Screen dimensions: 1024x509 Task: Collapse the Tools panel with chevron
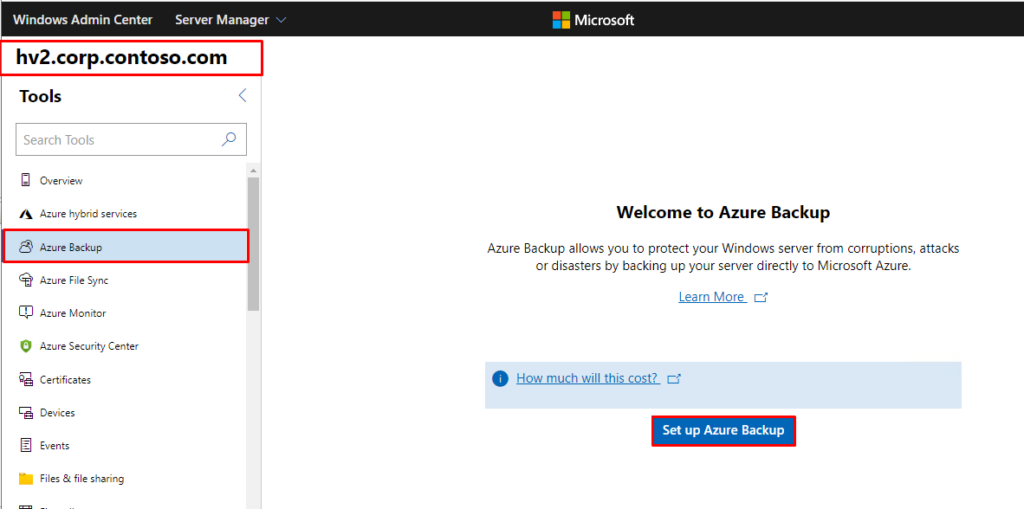[x=242, y=96]
